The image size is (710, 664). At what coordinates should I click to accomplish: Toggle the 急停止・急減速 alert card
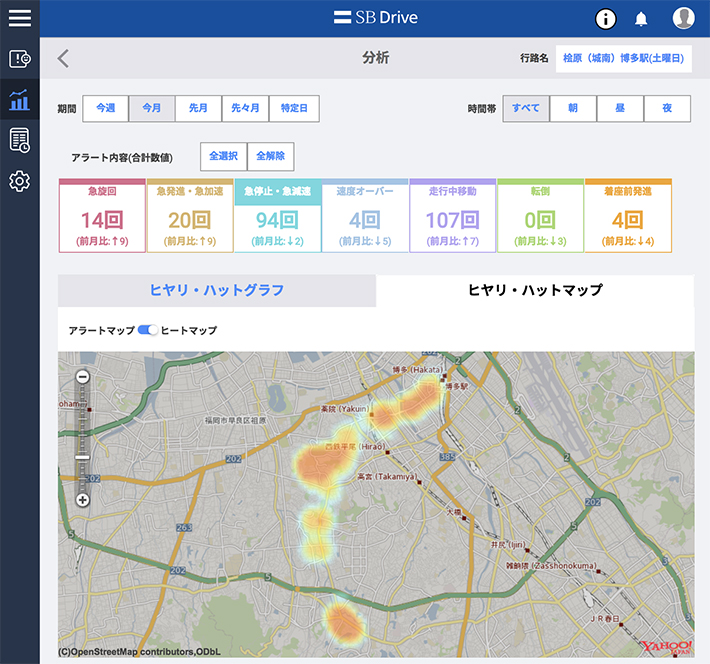pyautogui.click(x=277, y=216)
